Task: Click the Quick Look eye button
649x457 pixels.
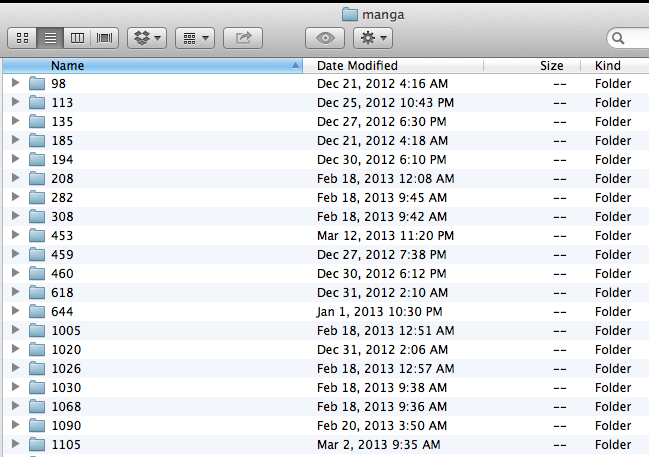Action: (x=325, y=38)
